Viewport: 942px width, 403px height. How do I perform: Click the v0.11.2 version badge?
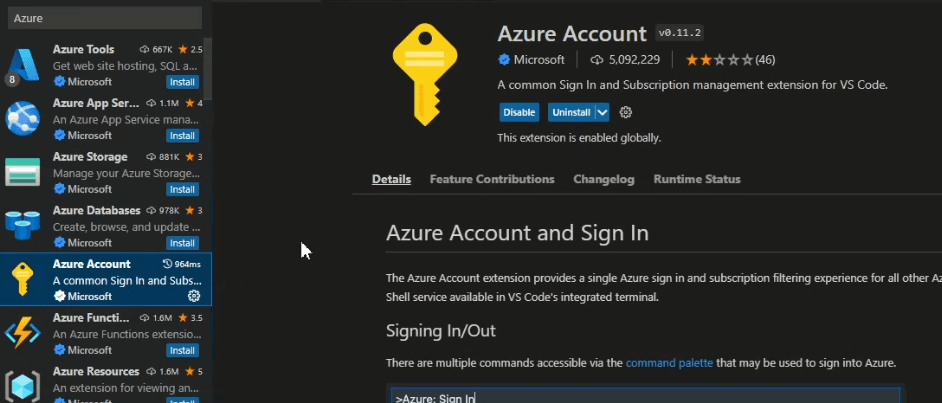coord(680,33)
